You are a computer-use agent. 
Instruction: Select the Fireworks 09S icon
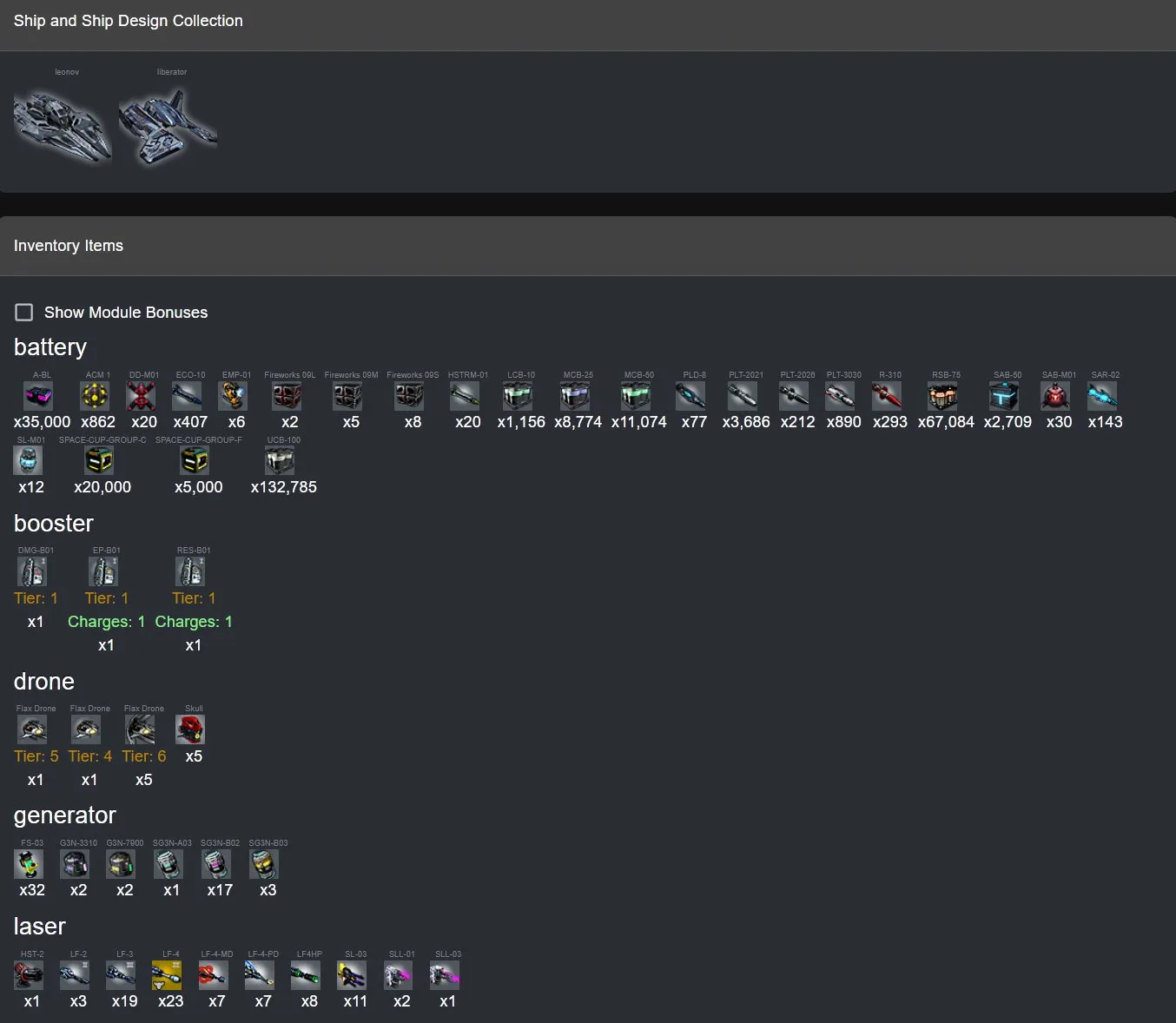click(x=409, y=396)
